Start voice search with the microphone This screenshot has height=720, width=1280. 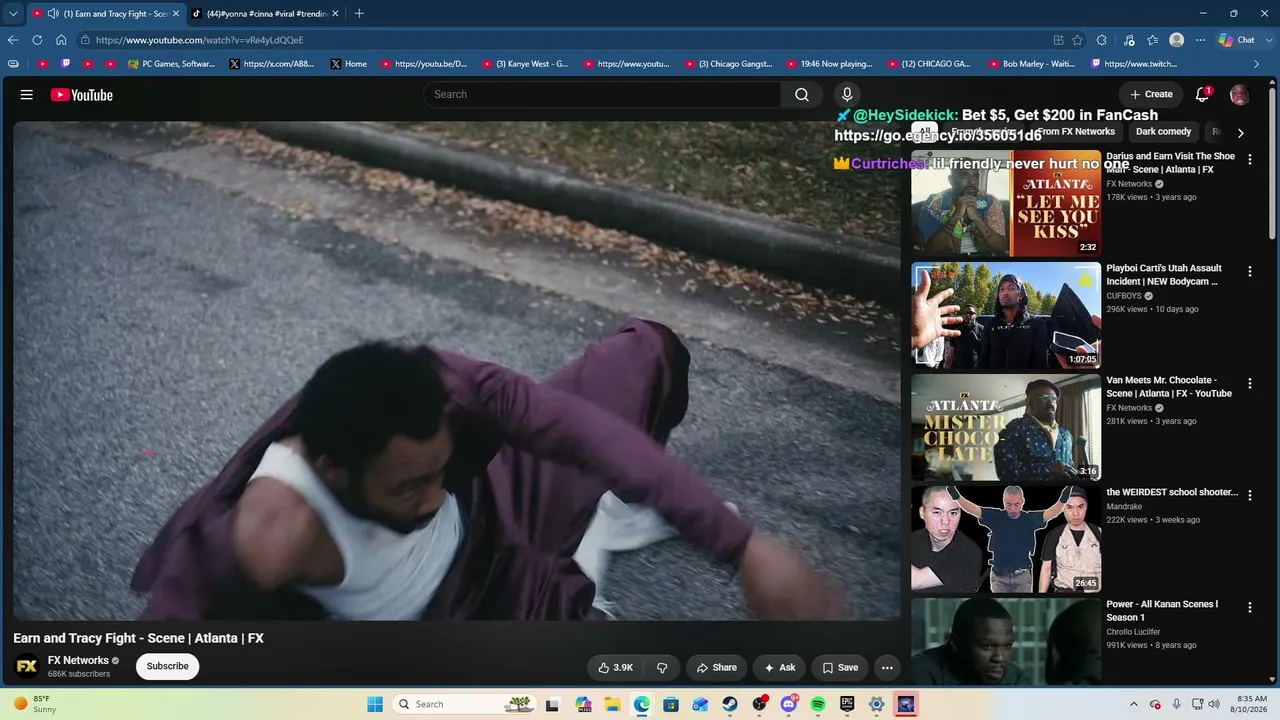click(847, 94)
